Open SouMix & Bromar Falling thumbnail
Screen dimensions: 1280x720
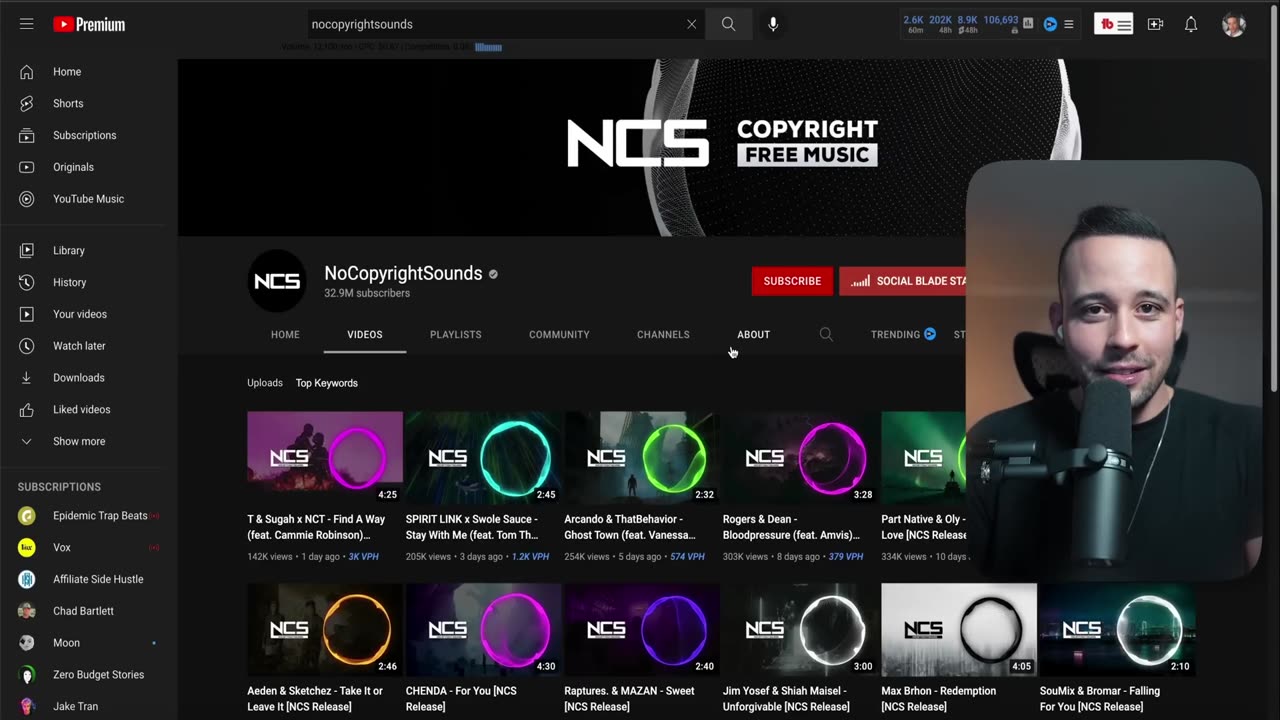tap(1117, 628)
